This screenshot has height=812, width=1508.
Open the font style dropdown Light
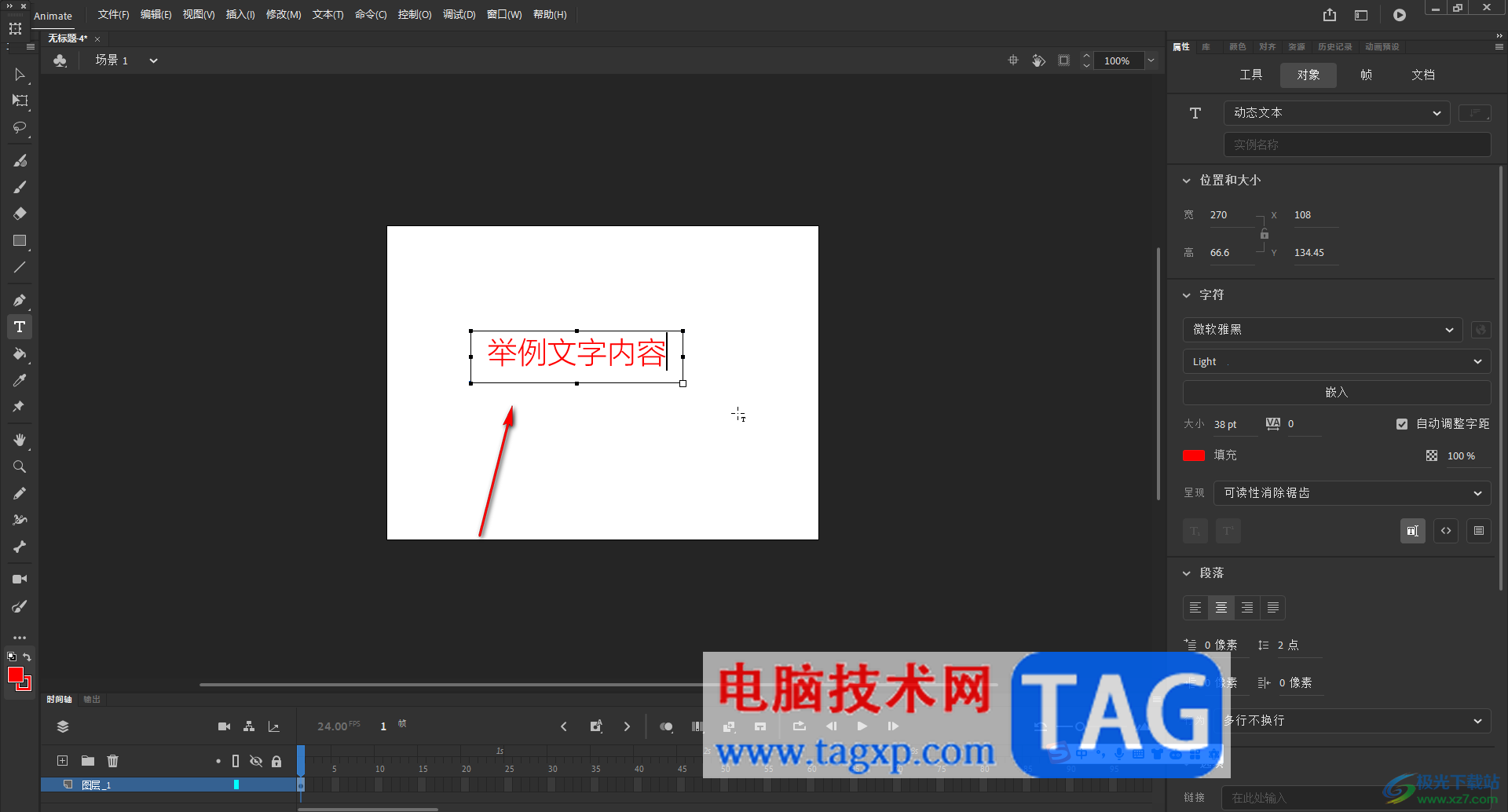[1337, 361]
